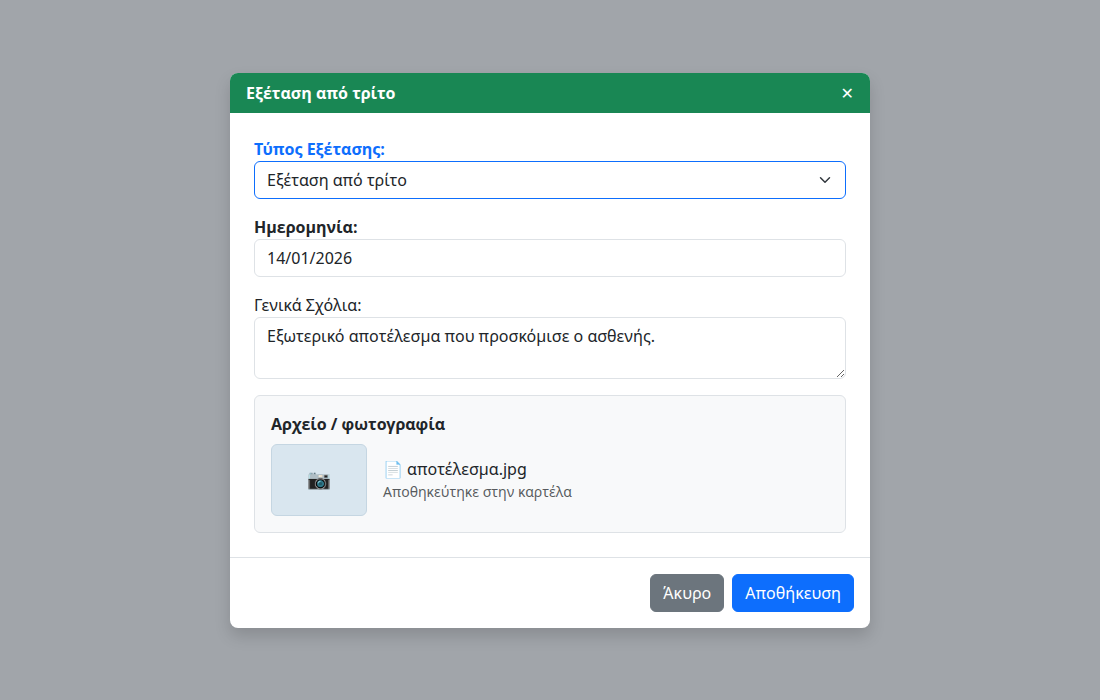1100x700 pixels.
Task: Click the Αρχείο / φωτογραφία heading
Action: pyautogui.click(x=358, y=424)
